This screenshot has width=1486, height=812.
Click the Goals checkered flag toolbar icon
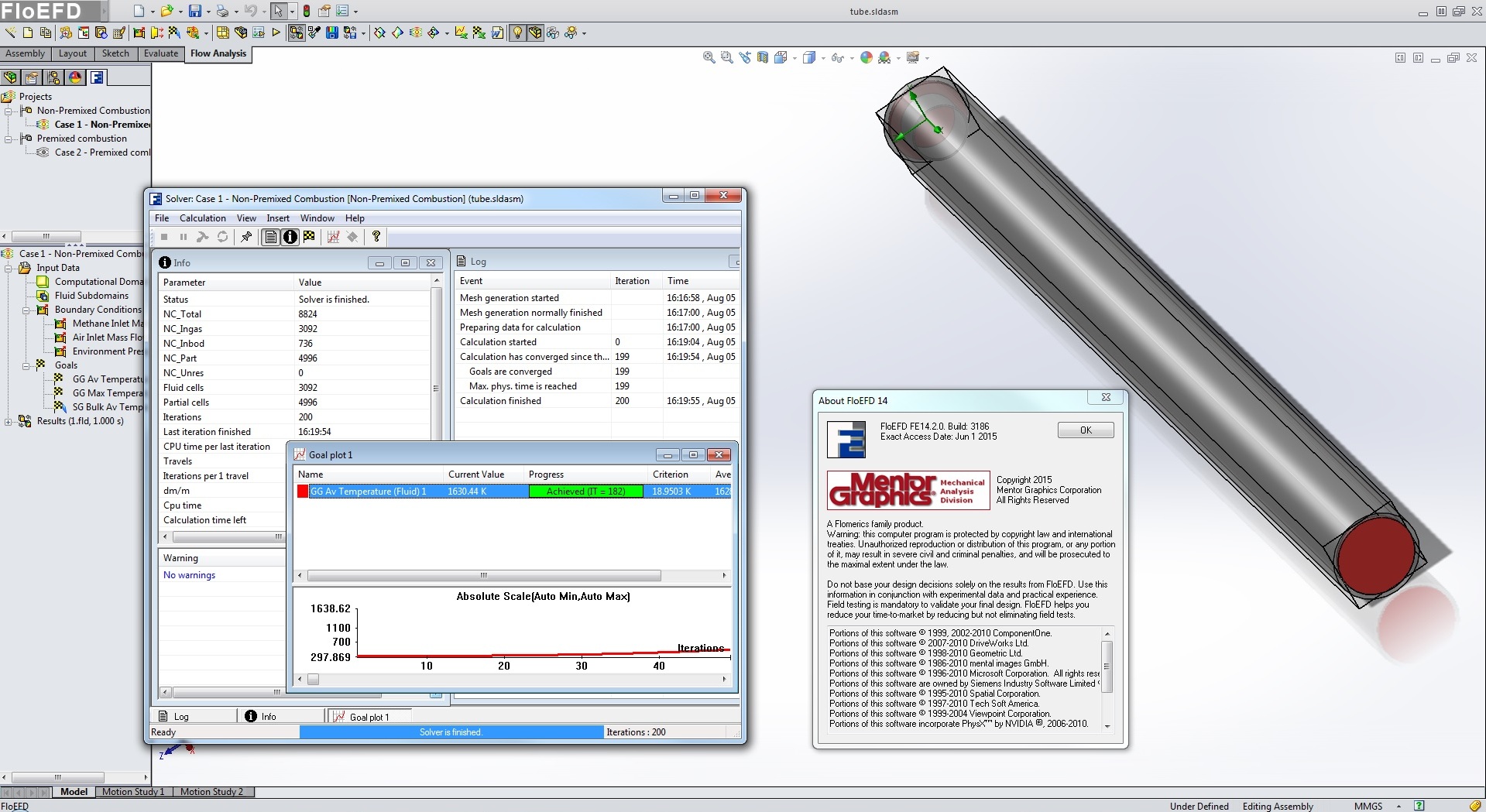click(x=173, y=33)
